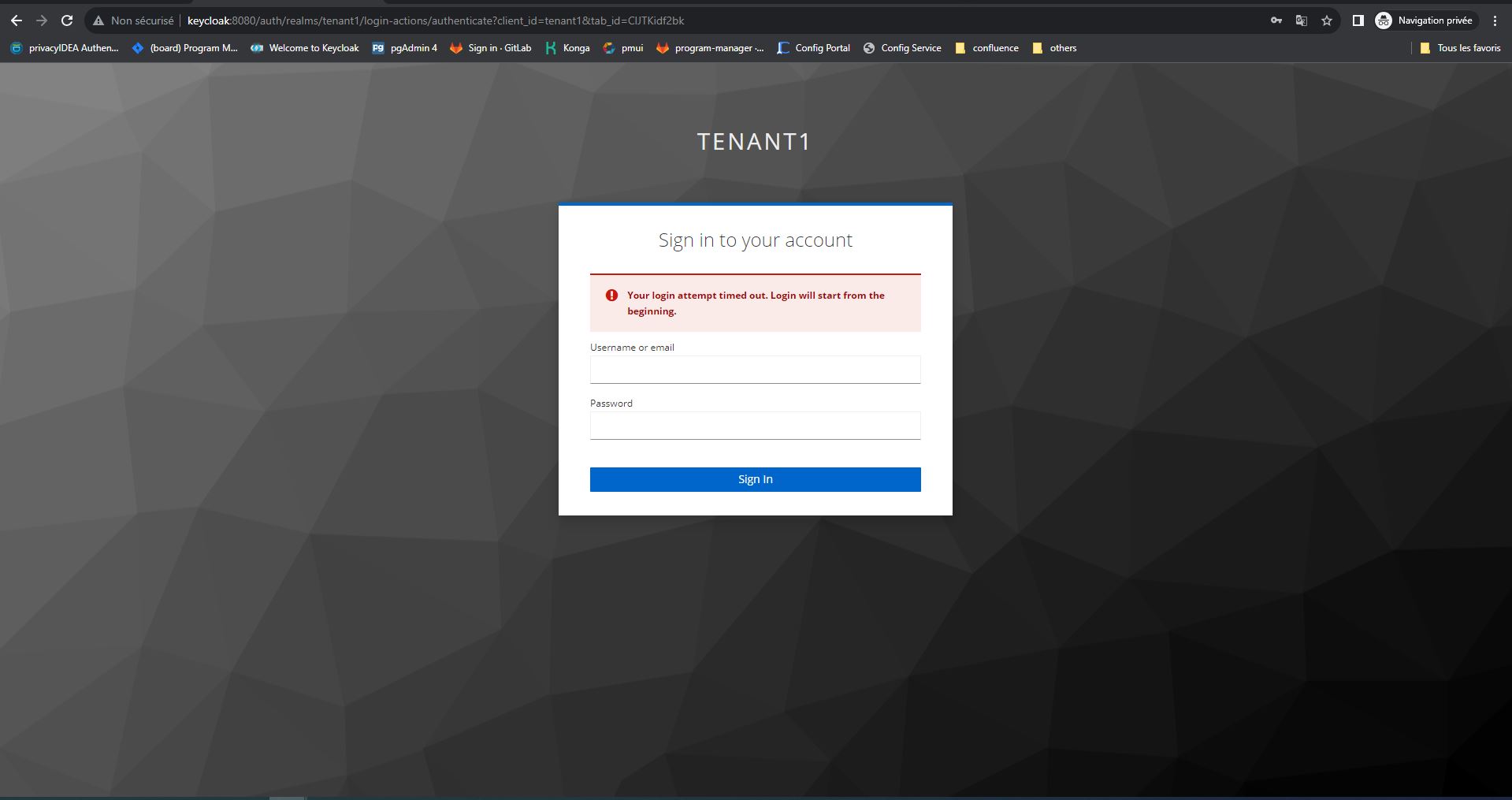Click the blue Sign In button

pyautogui.click(x=755, y=479)
